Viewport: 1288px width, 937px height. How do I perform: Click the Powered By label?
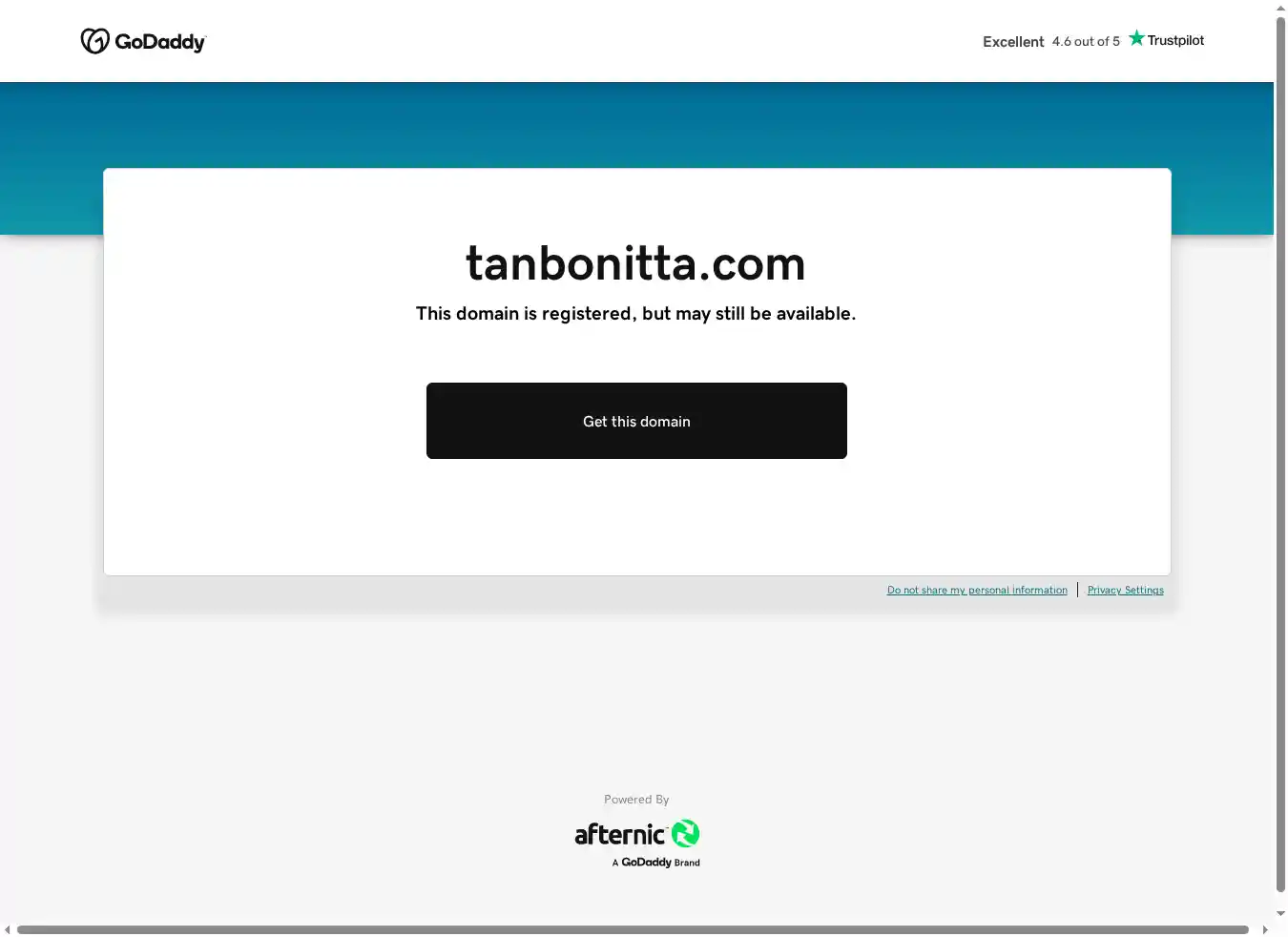636,800
